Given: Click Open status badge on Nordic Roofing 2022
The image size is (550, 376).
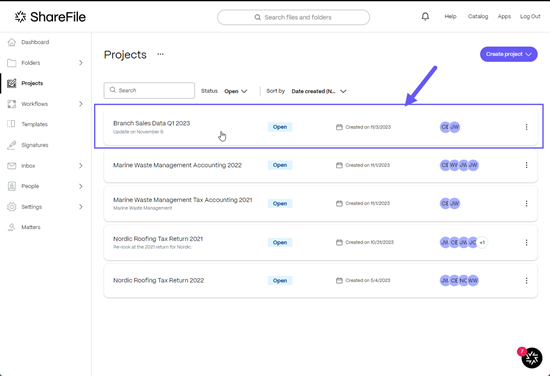Looking at the screenshot, I should 280,281.
